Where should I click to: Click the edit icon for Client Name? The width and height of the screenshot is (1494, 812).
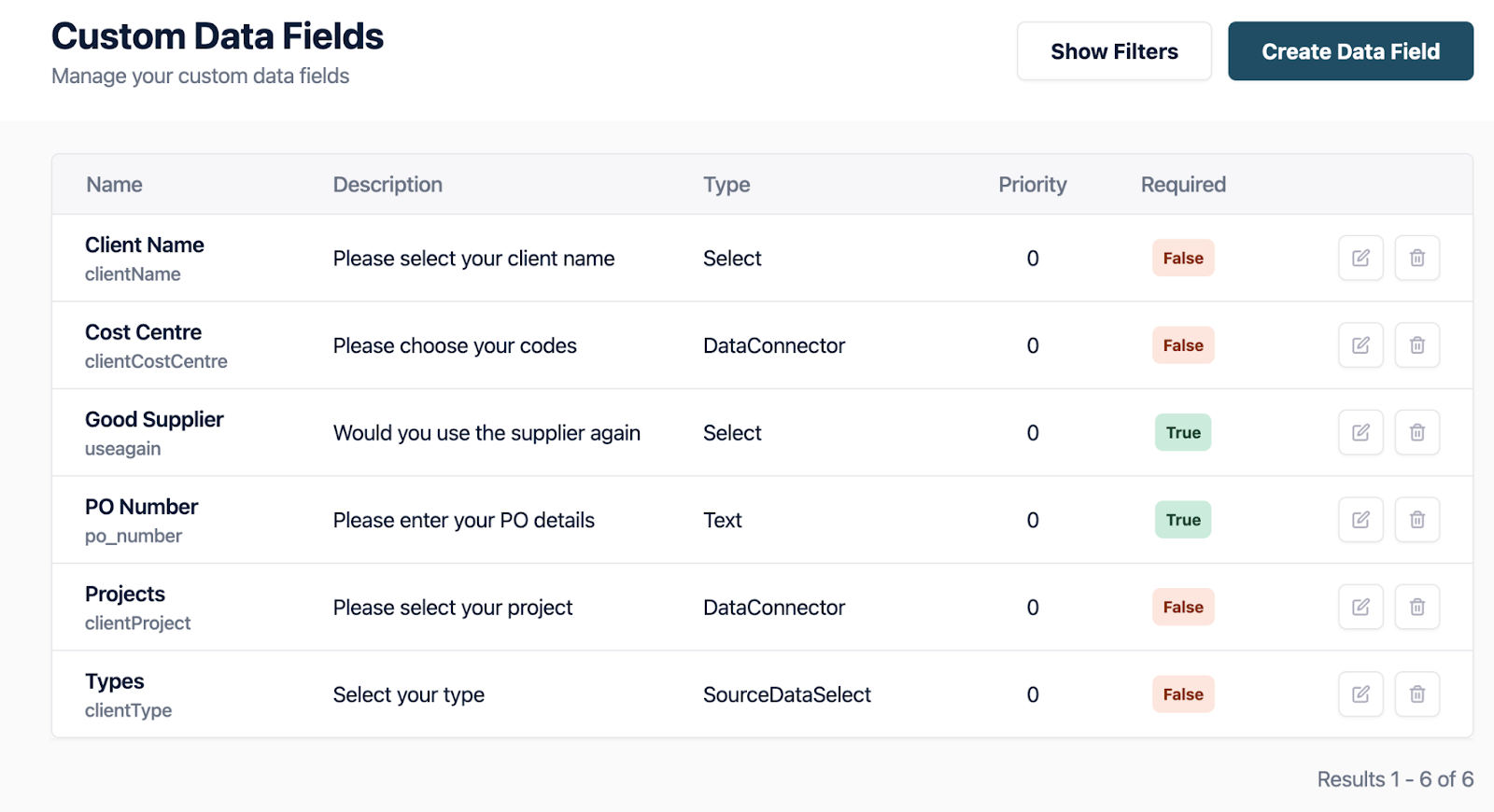click(x=1360, y=259)
